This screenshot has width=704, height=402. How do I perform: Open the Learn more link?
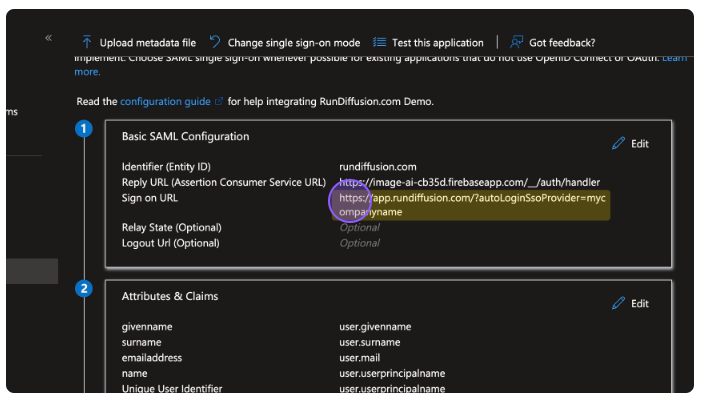88,72
